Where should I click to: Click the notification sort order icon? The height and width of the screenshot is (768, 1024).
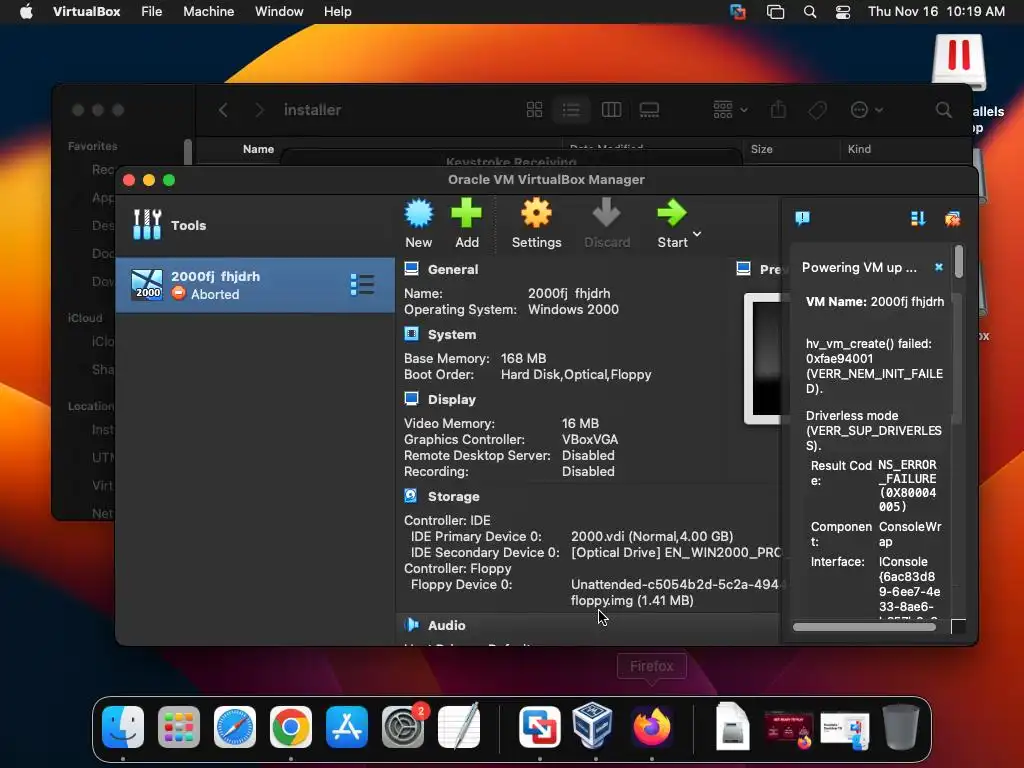tap(918, 218)
